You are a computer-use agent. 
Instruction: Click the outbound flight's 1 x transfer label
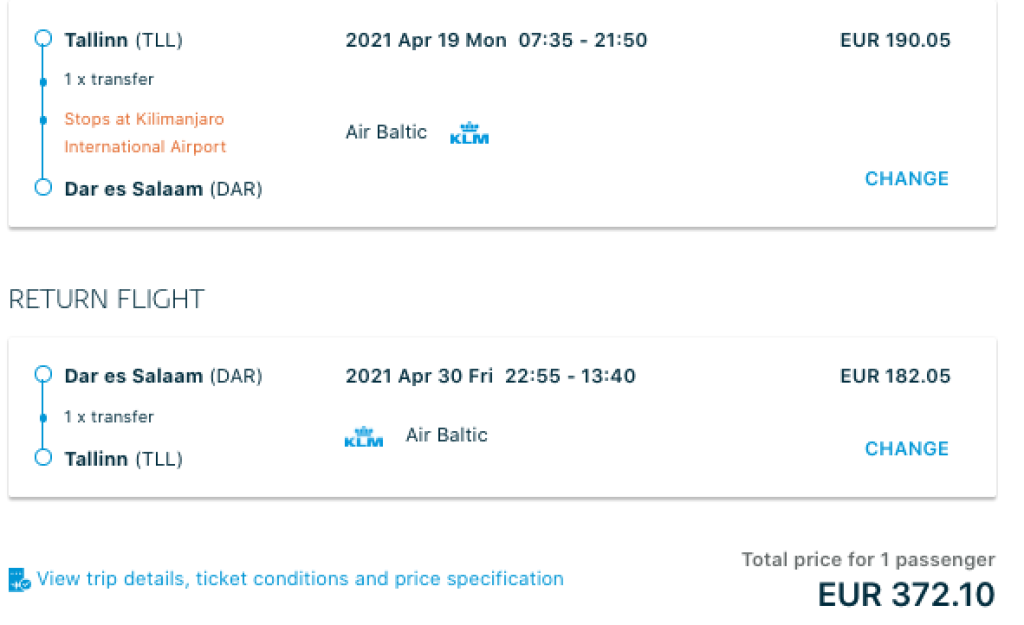[x=109, y=79]
